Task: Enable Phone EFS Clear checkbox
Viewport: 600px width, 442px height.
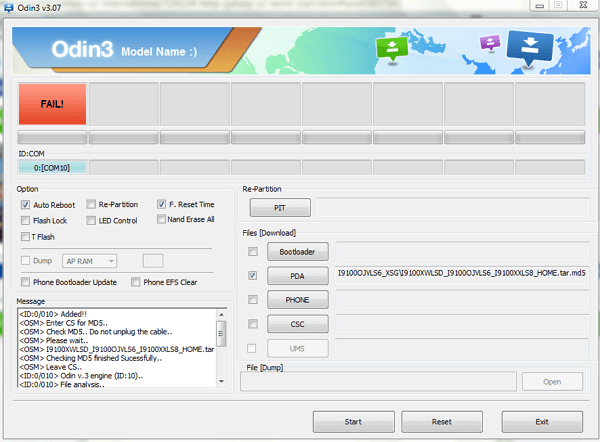Action: tap(135, 282)
